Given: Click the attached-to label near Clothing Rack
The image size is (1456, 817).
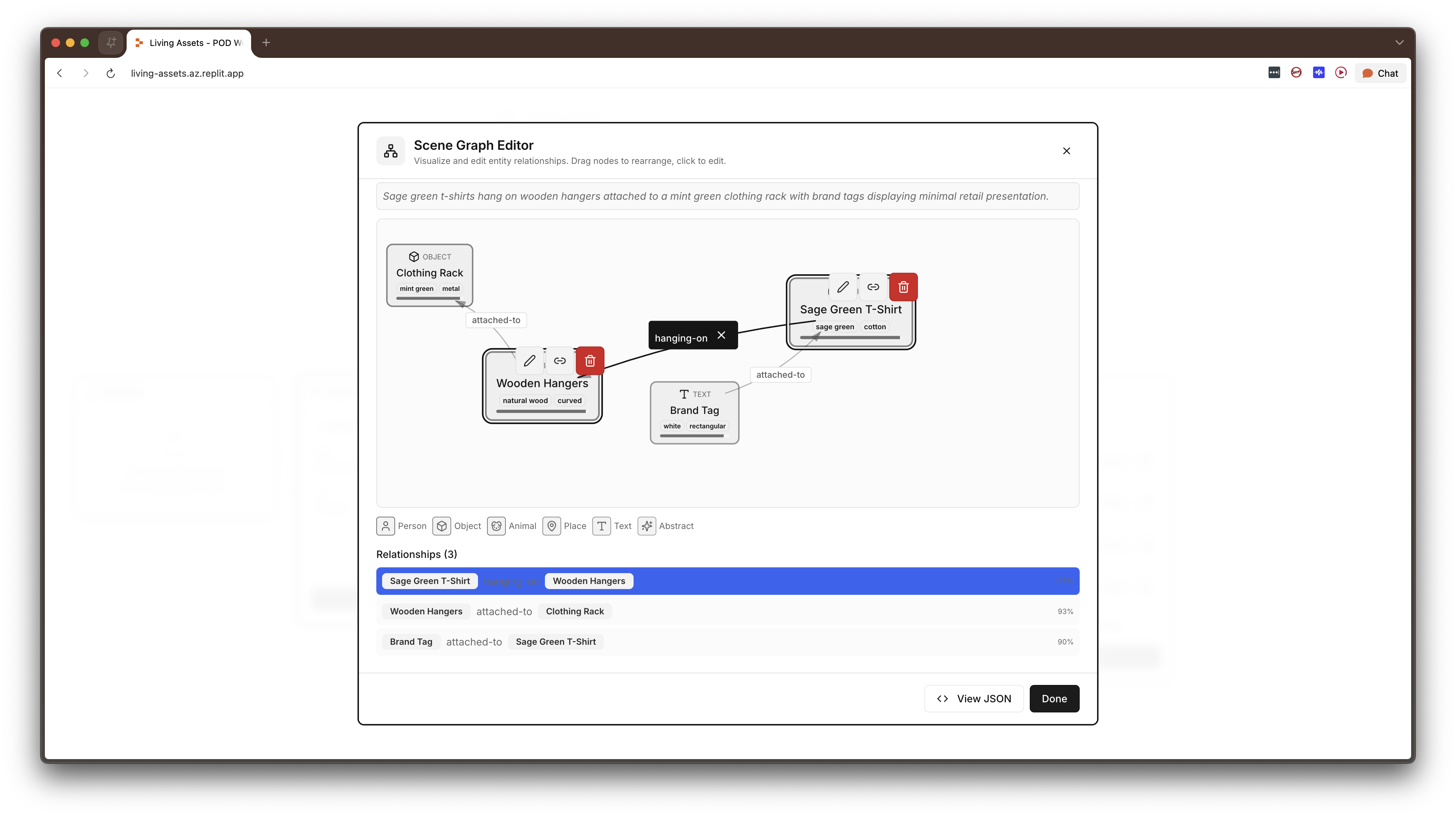Looking at the screenshot, I should (496, 320).
